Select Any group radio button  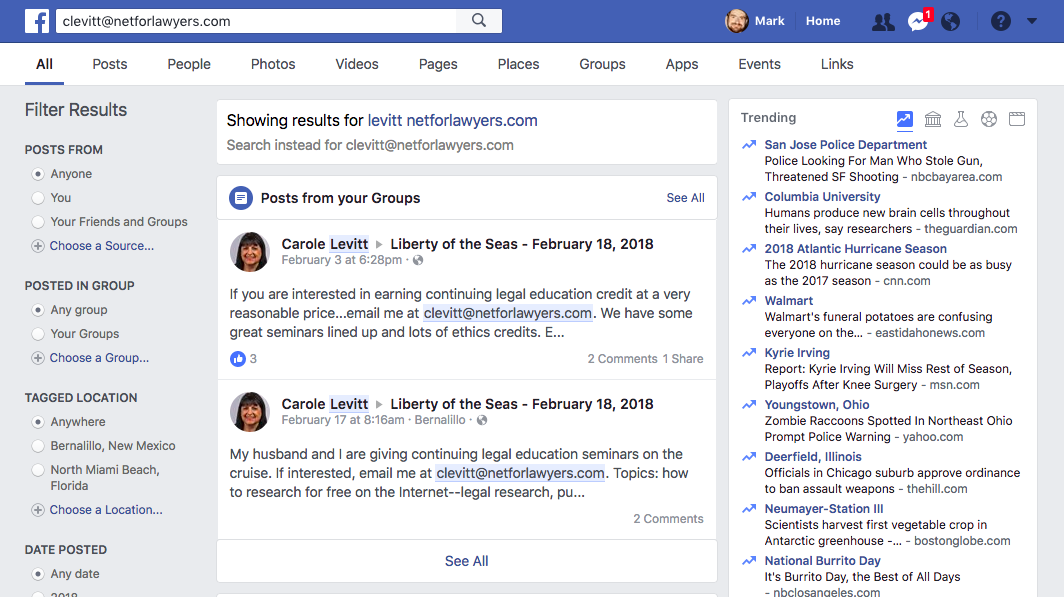coord(38,310)
